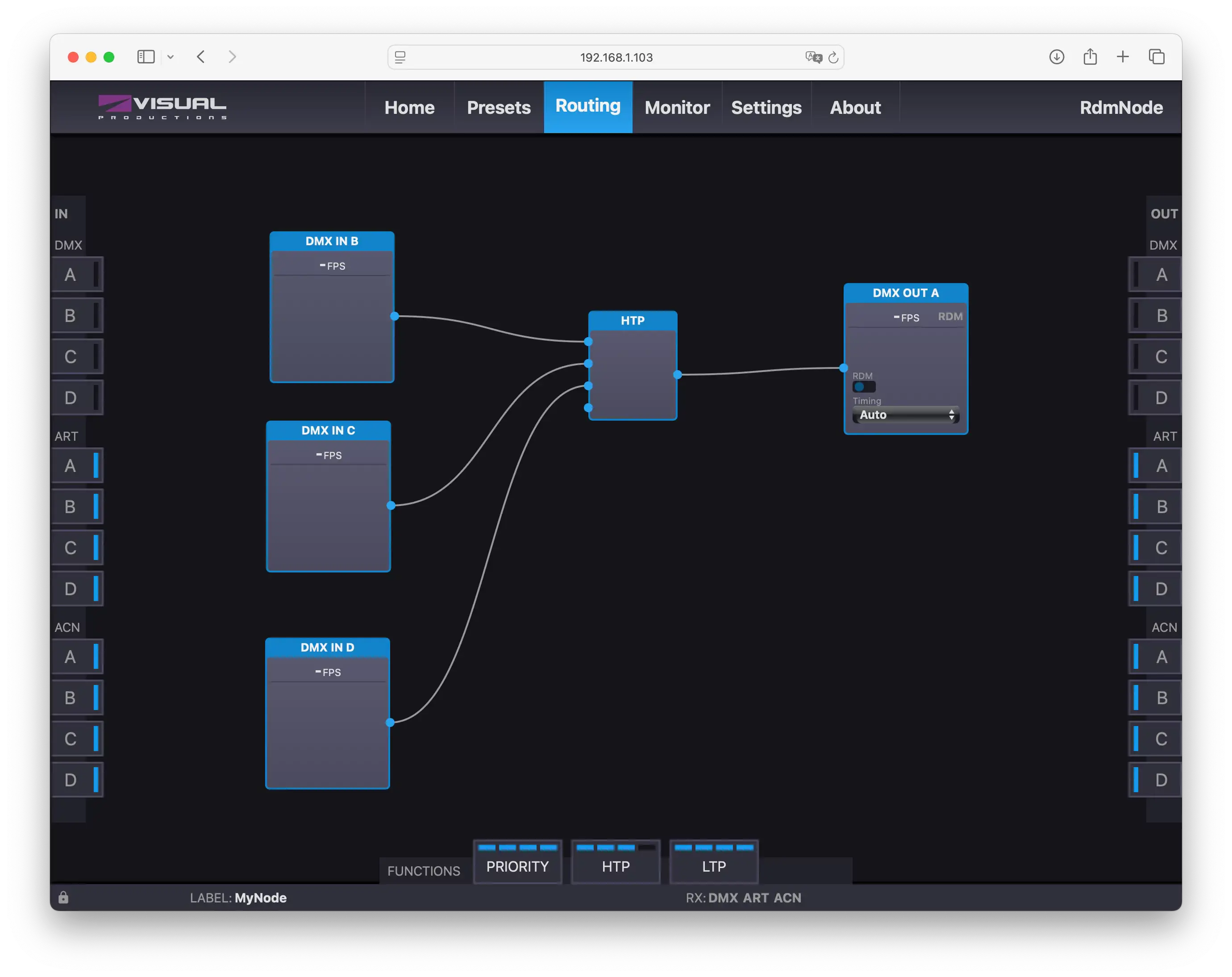
Task: Open the Presets tab
Action: pyautogui.click(x=498, y=108)
